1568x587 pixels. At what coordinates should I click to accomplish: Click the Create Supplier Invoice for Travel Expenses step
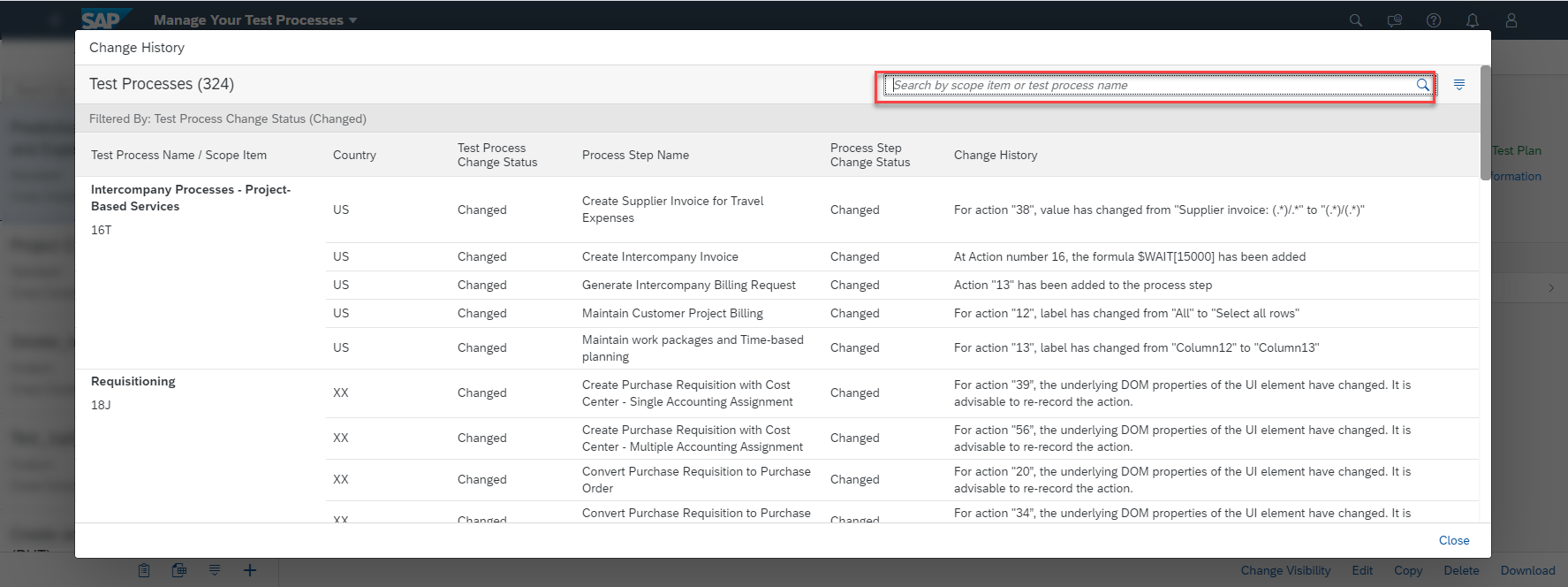coord(673,210)
